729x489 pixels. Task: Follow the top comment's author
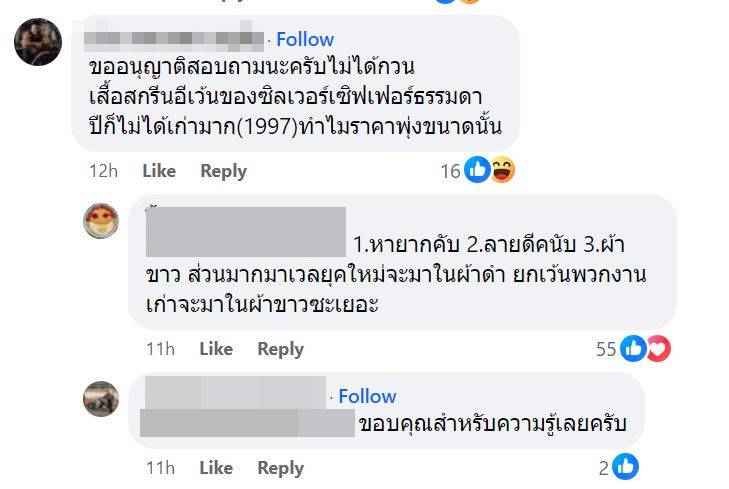coord(305,39)
